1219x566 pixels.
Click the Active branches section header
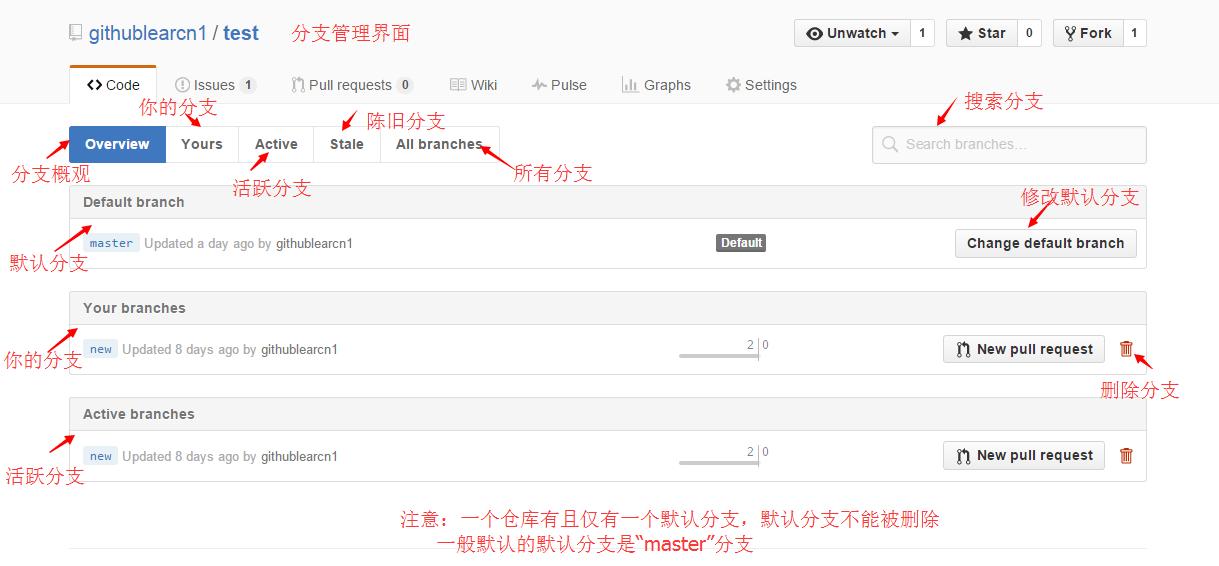click(x=608, y=414)
